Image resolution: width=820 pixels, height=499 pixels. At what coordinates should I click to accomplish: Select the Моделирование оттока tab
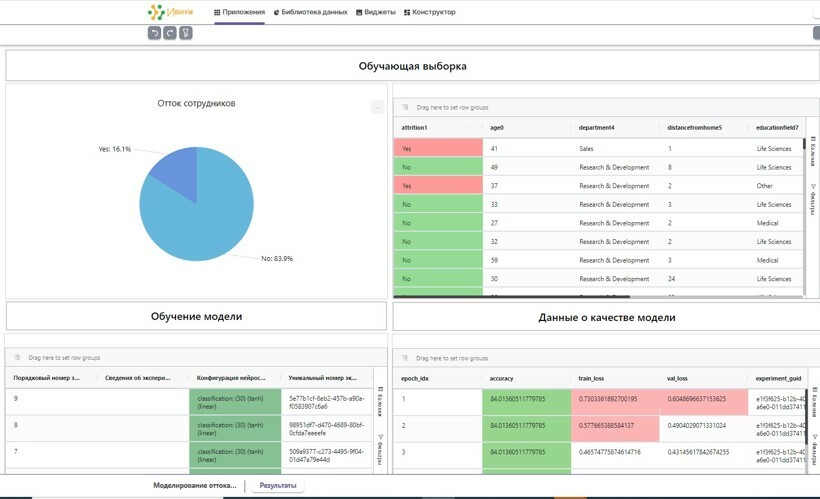pyautogui.click(x=194, y=485)
